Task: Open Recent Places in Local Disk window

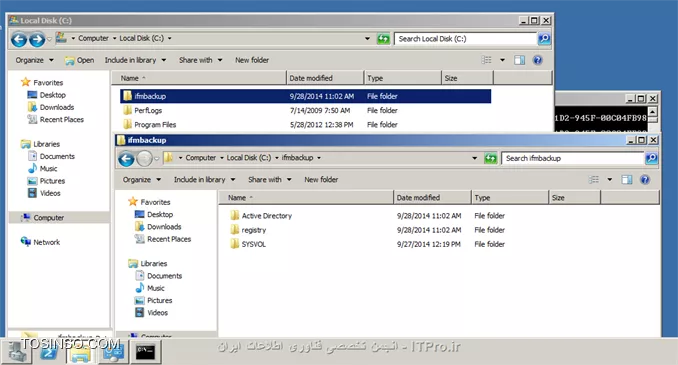Action: (56, 120)
